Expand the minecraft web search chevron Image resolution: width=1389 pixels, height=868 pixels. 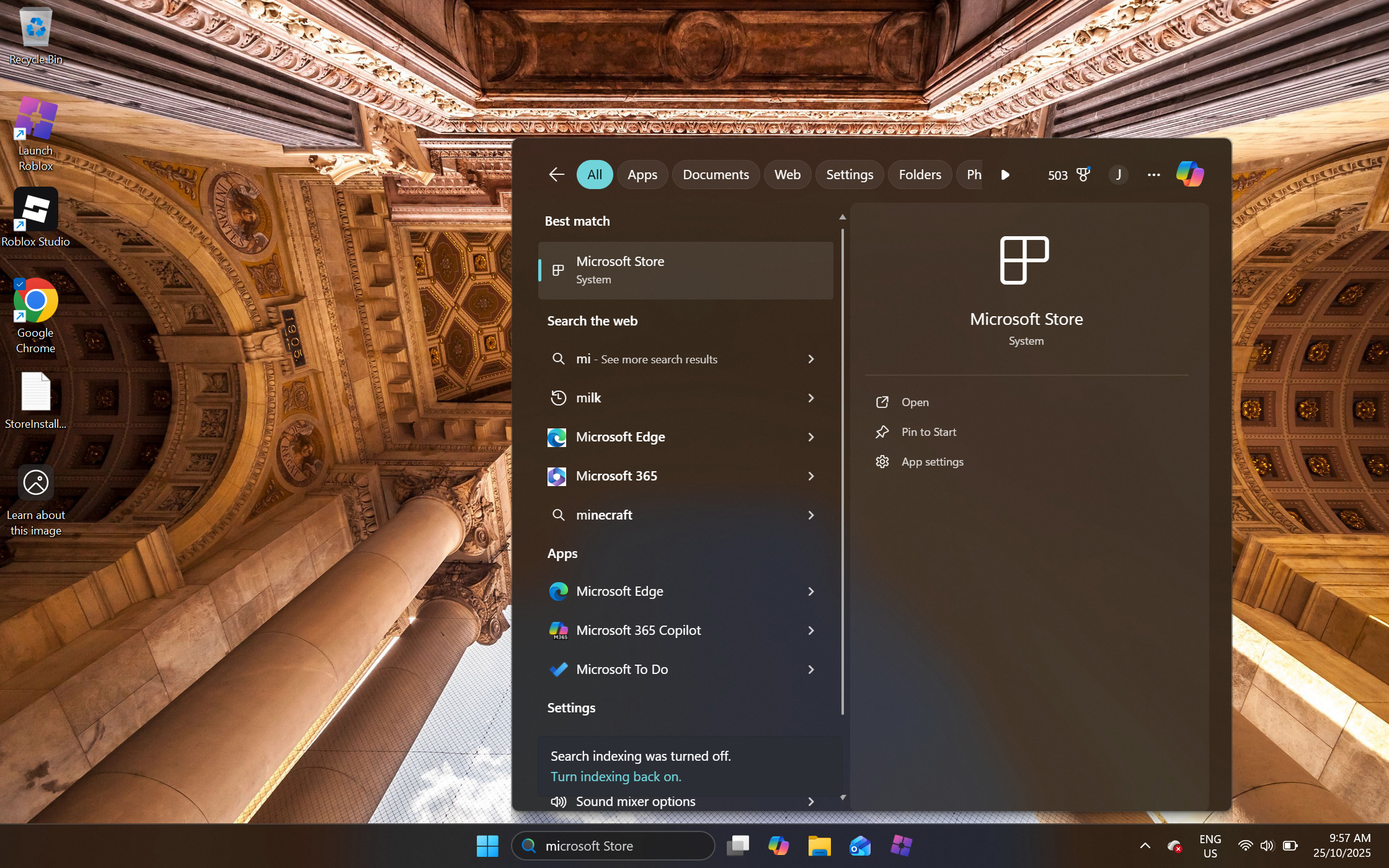click(811, 515)
